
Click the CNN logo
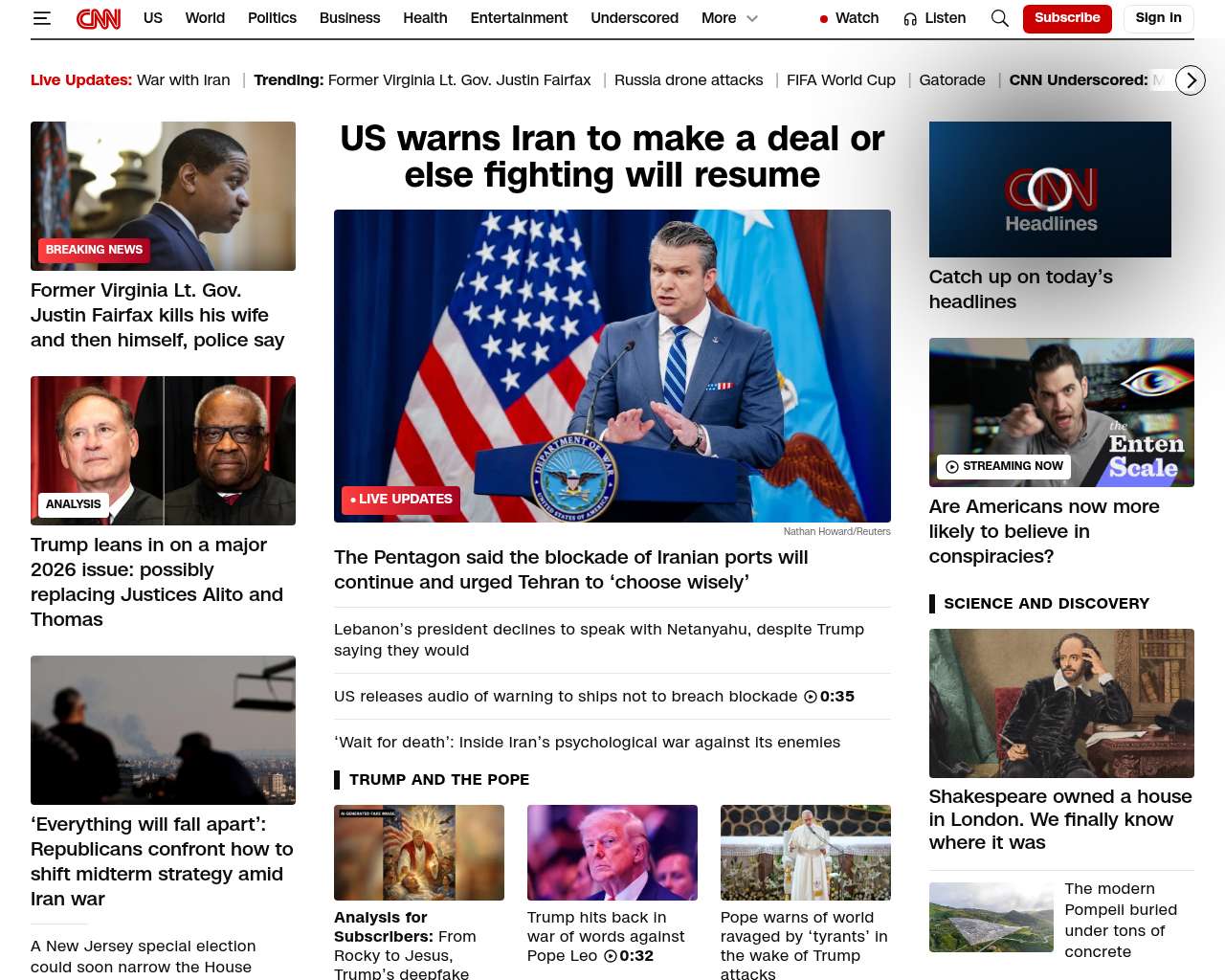[x=99, y=18]
